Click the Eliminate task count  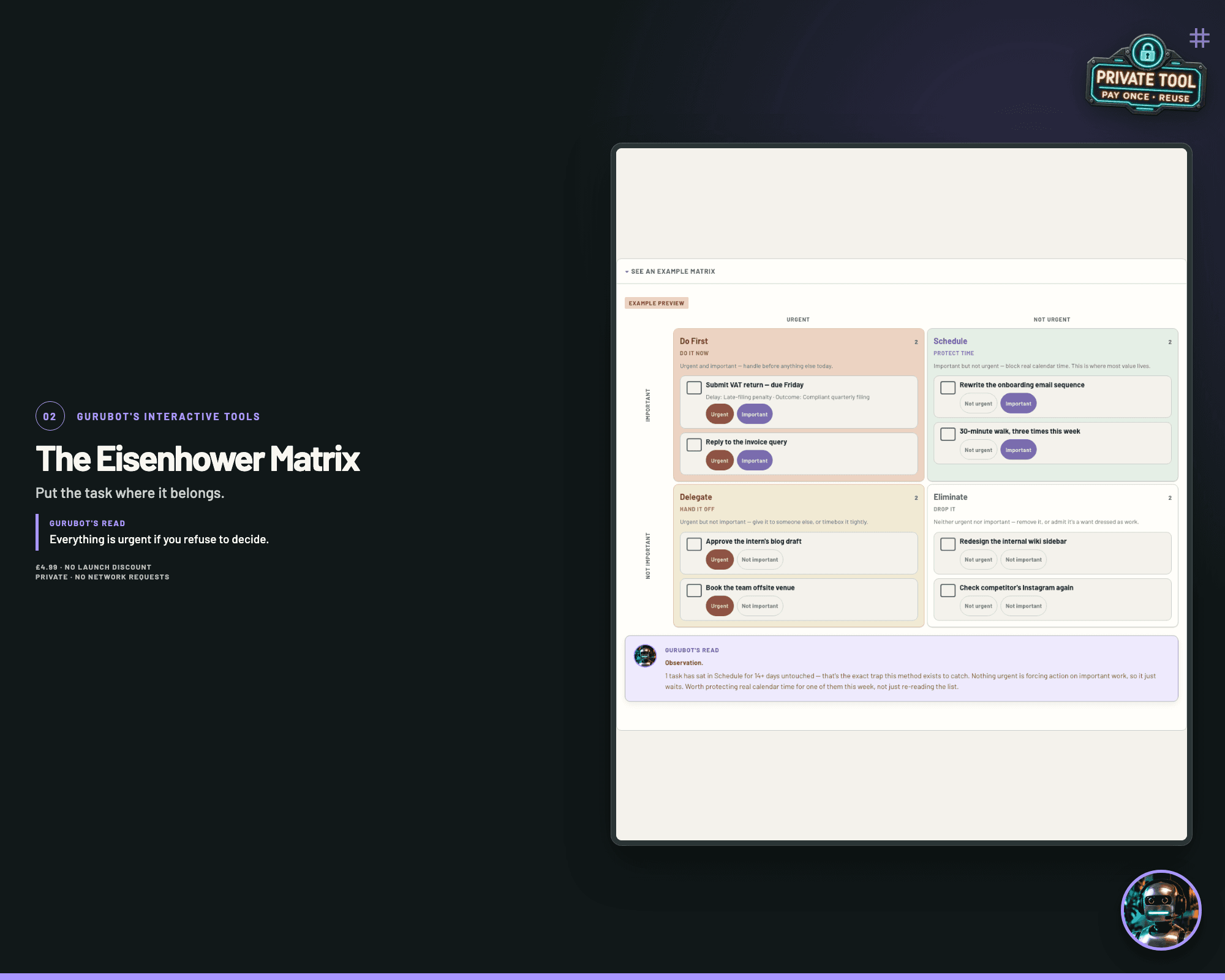click(x=1169, y=498)
